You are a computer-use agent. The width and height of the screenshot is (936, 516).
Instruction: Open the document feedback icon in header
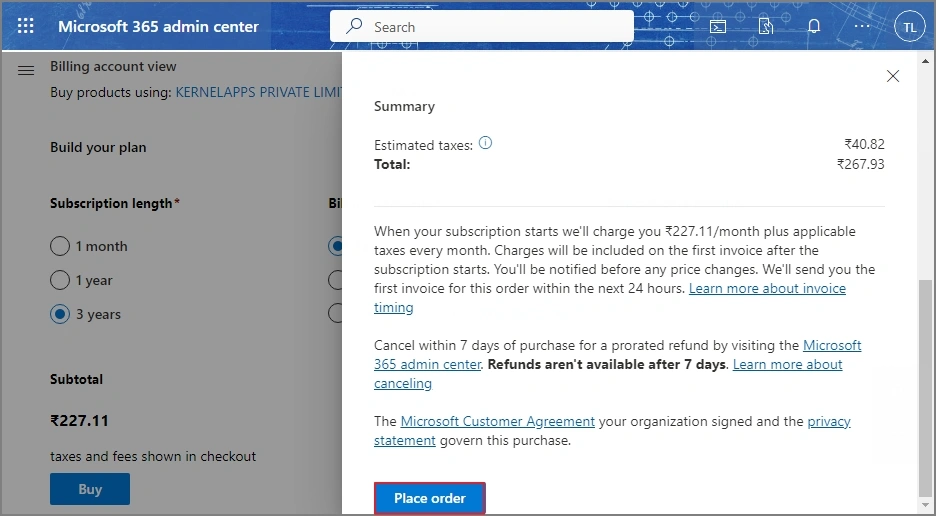pos(766,26)
